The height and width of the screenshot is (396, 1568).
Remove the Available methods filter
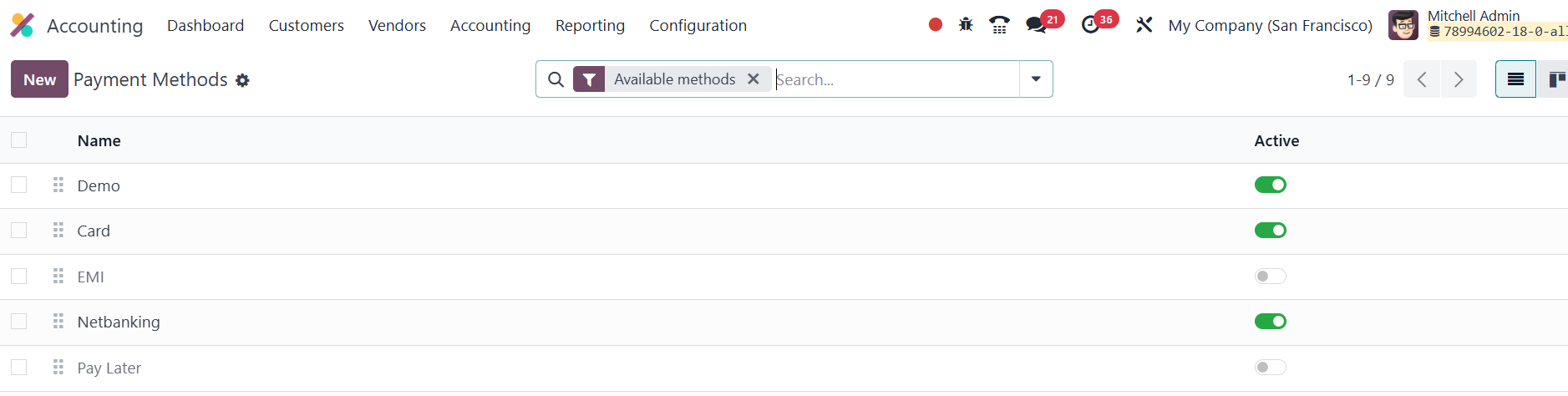(x=754, y=79)
